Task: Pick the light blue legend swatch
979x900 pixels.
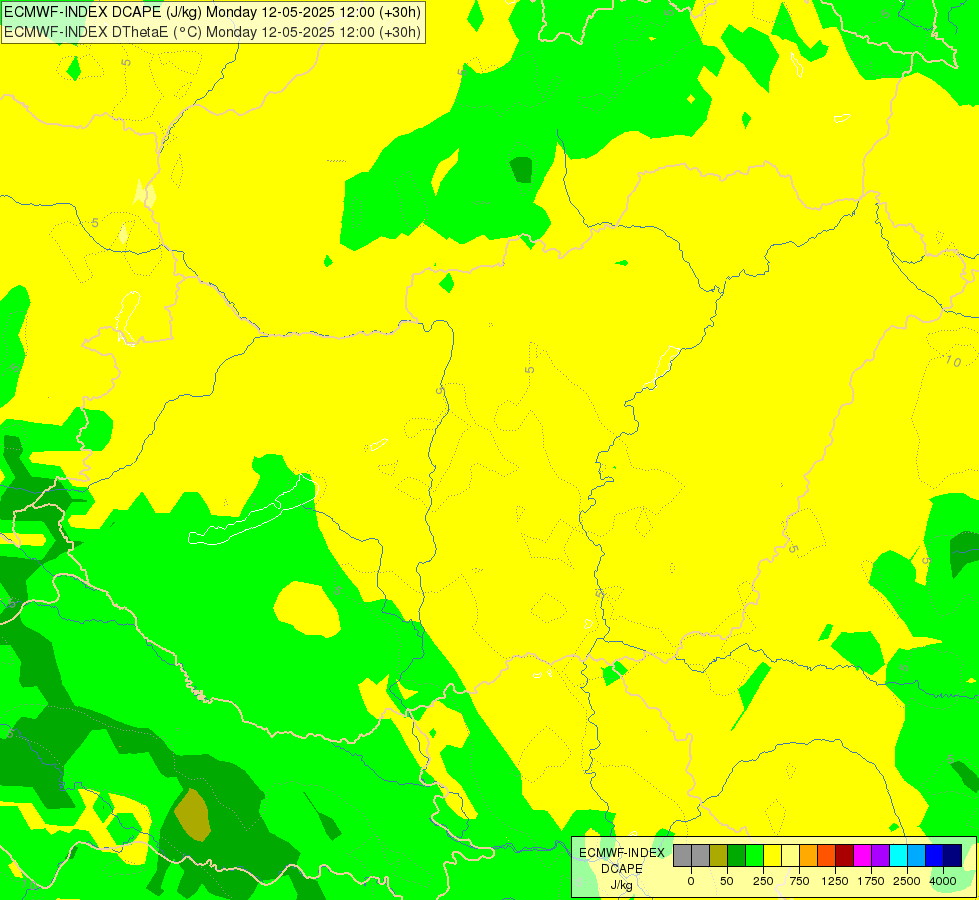Action: (x=917, y=856)
